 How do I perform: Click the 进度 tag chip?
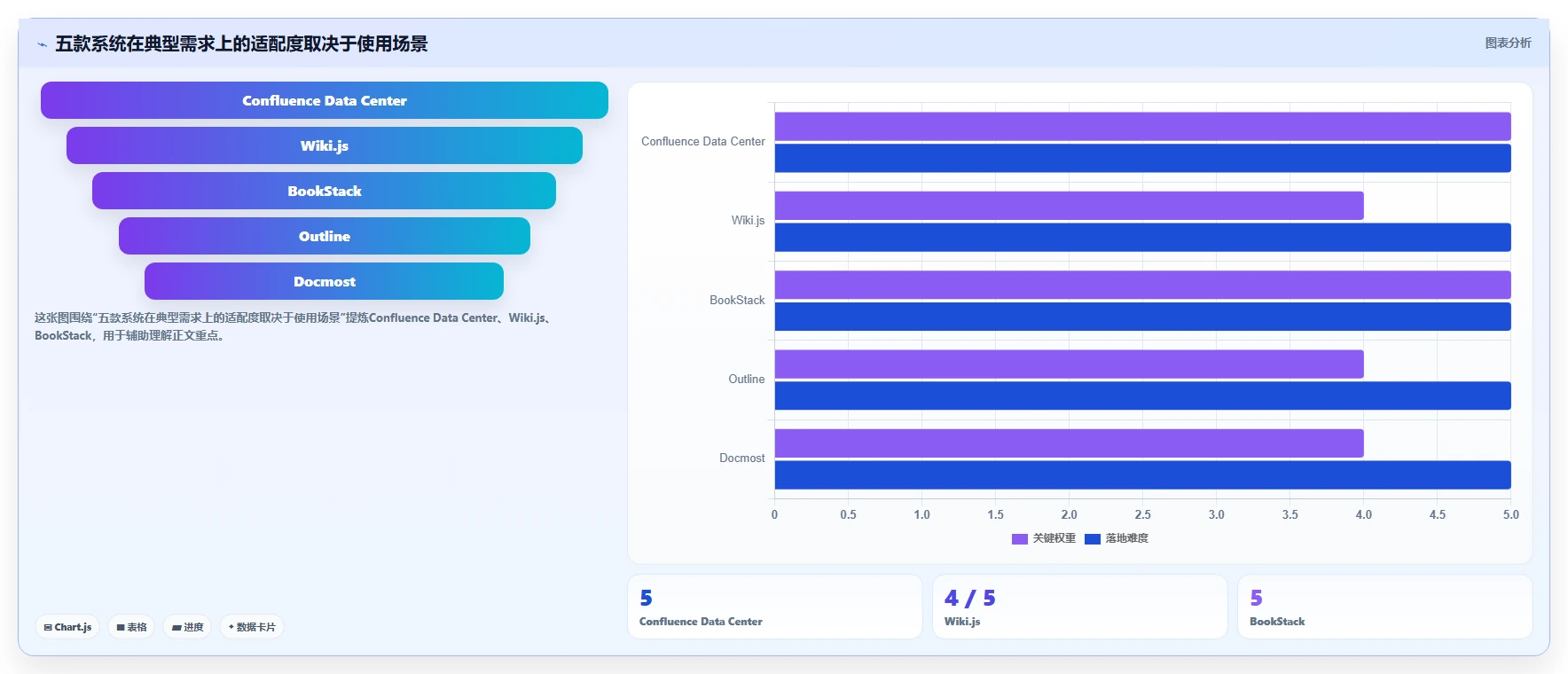187,627
